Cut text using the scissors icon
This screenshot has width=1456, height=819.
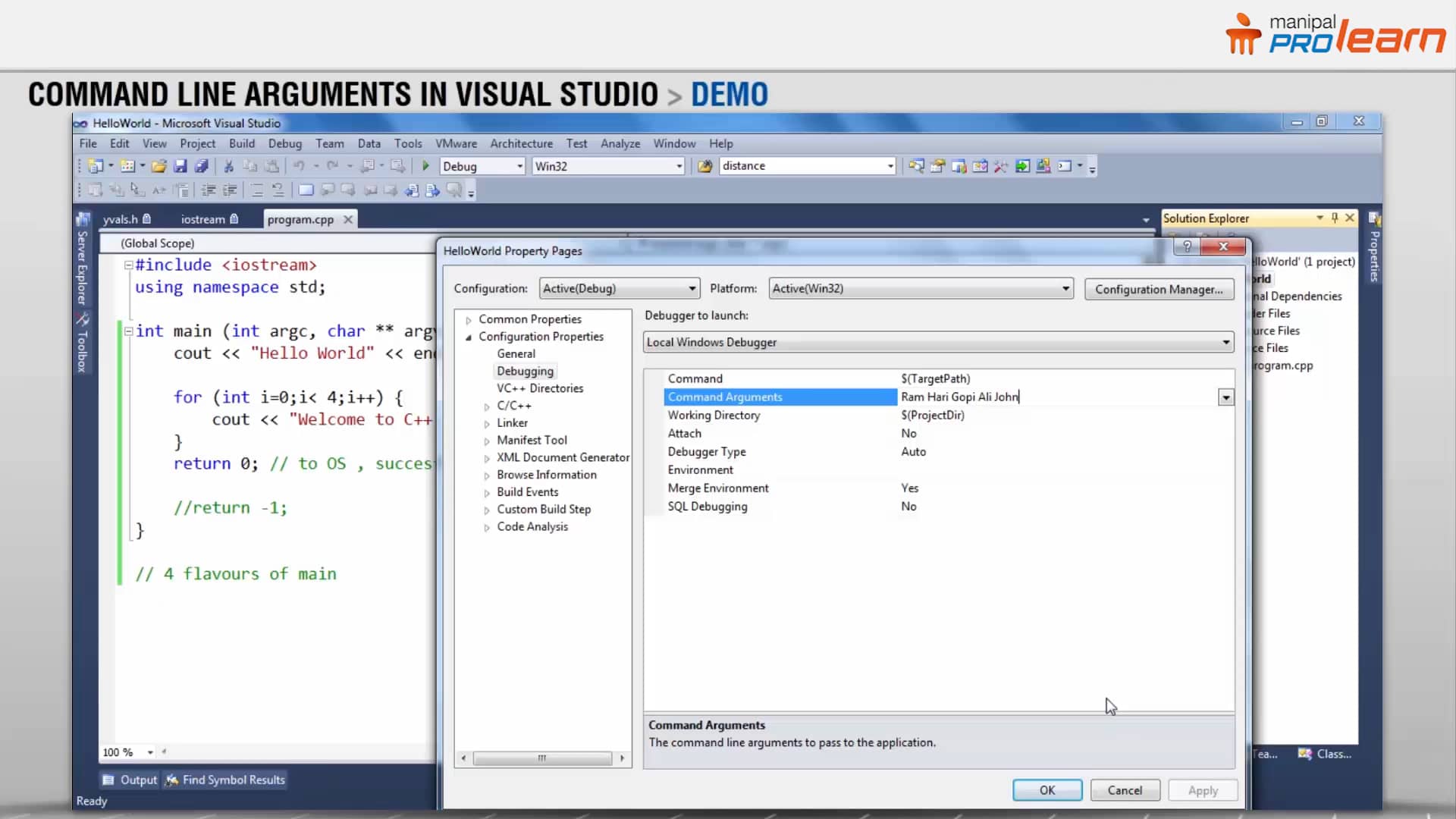[229, 166]
